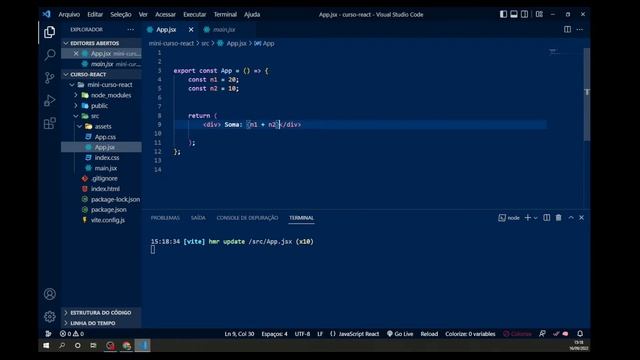Expand Linha do Tempo section
Screen dimensions: 640x360
(x=101, y=323)
